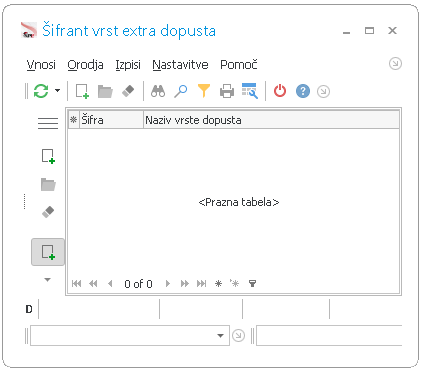Click the magnifying glass find icon
Image resolution: width=423 pixels, height=373 pixels.
click(x=181, y=91)
